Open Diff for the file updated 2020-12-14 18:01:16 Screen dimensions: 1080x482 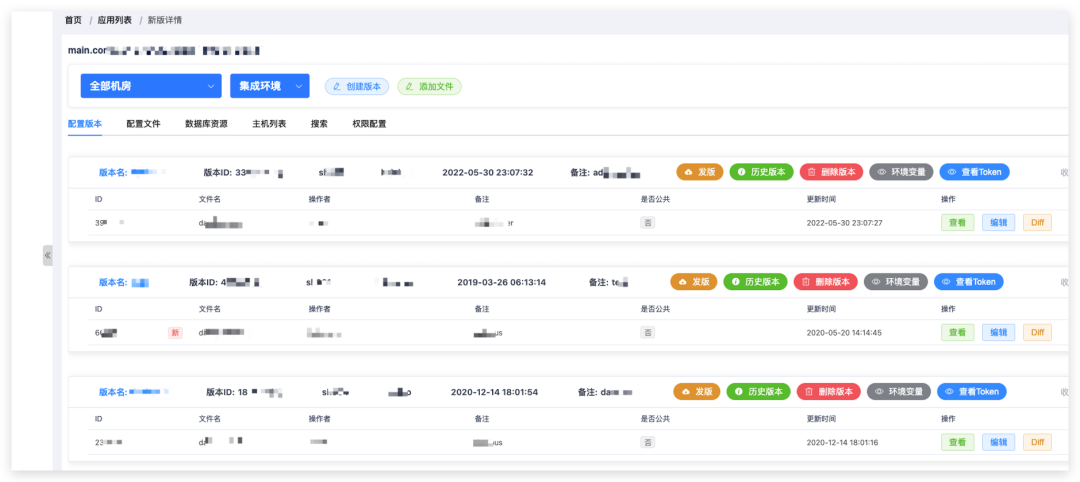(1037, 442)
